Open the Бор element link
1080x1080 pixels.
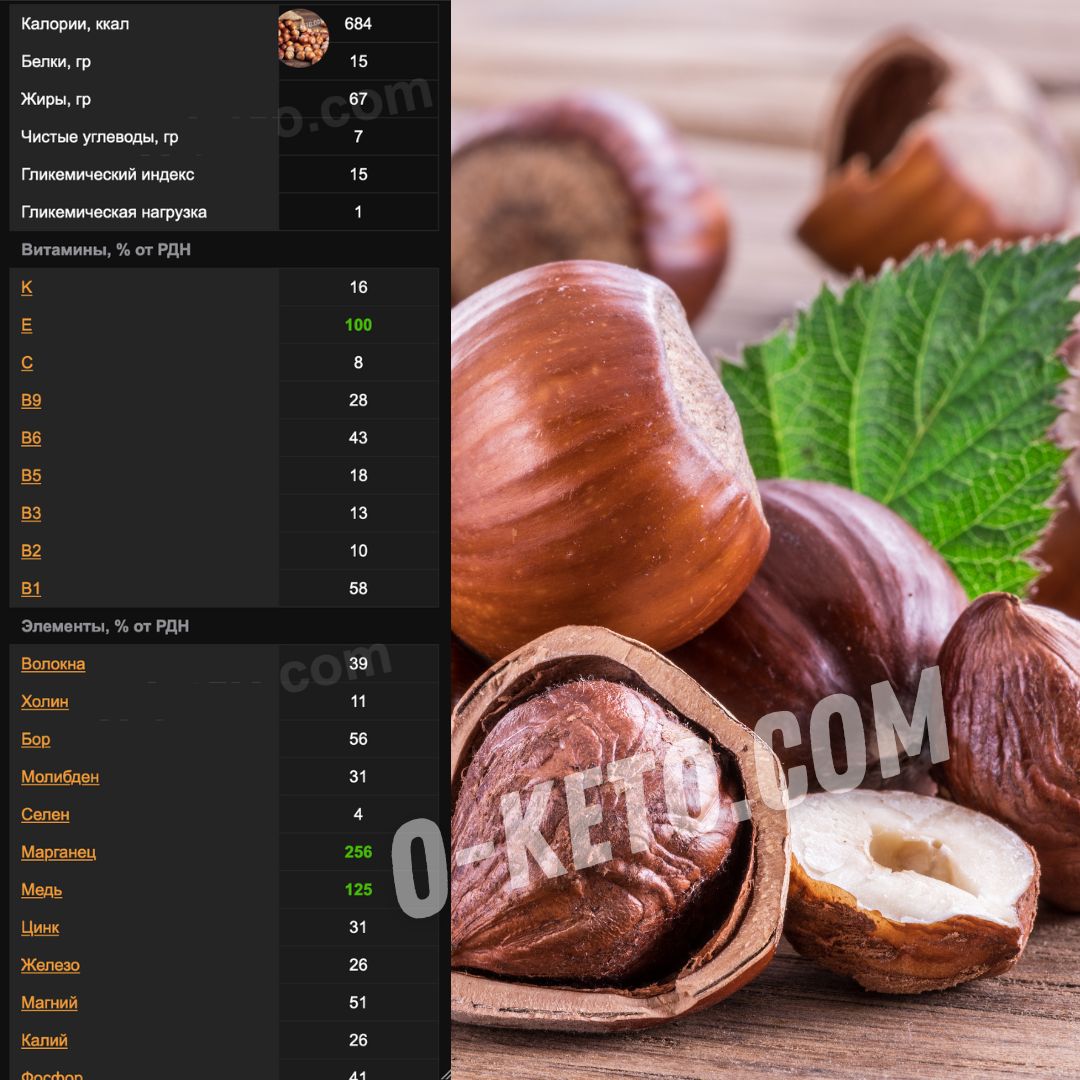coord(35,739)
